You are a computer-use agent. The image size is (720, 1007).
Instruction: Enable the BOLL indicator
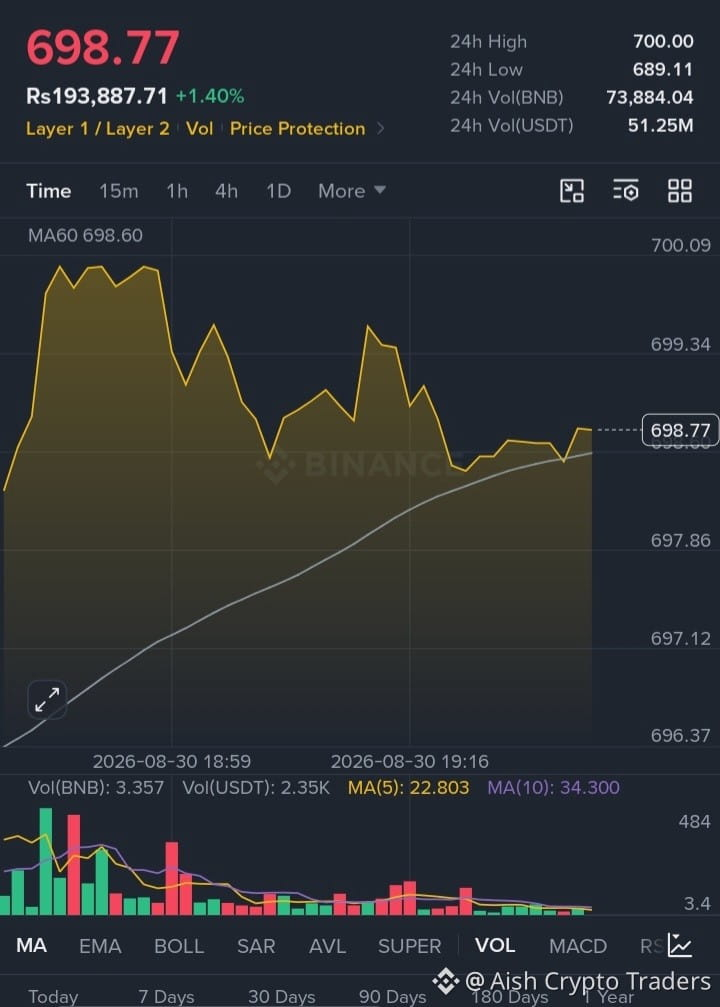click(179, 945)
